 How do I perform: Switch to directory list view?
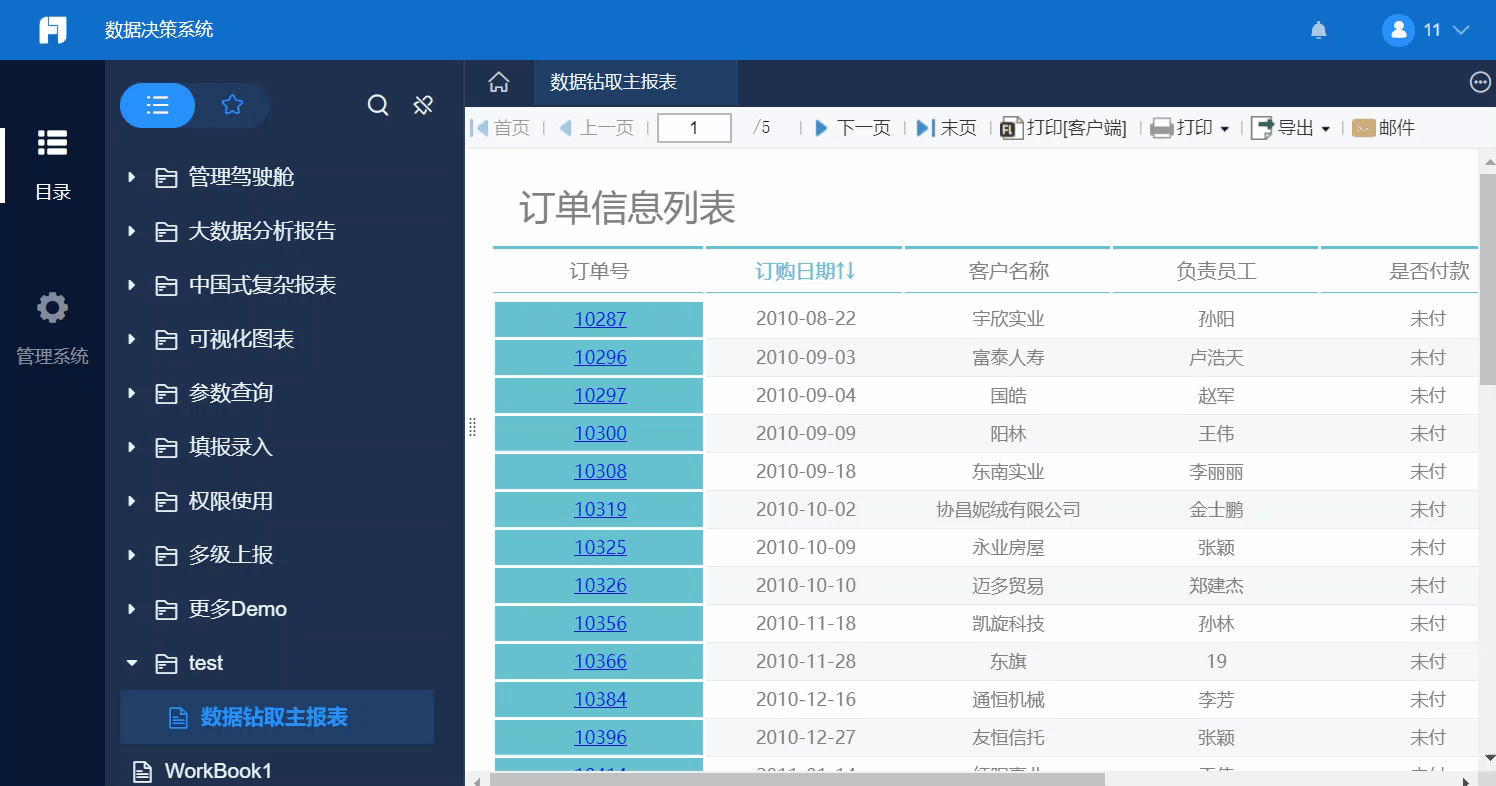(157, 105)
